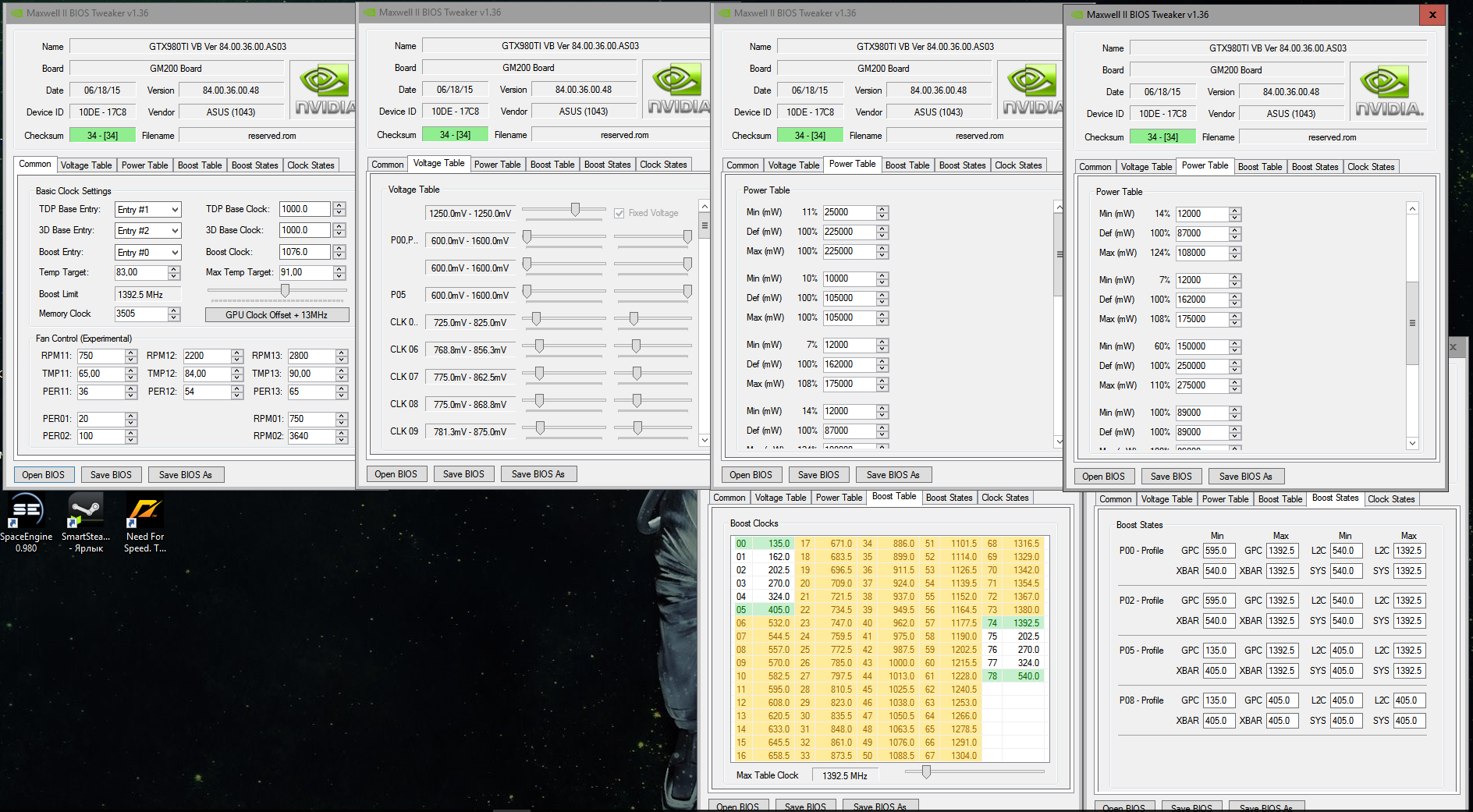Image resolution: width=1473 pixels, height=812 pixels.
Task: Click spinner arrows of the Min (mW) 25000 field
Action: (x=882, y=212)
